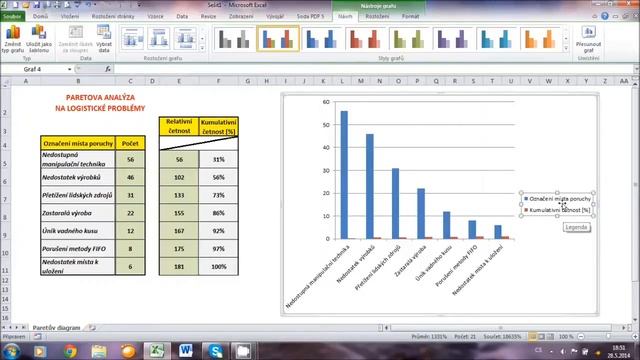
Task: Switch to the Vložení ribbon tab
Action: 70,16
